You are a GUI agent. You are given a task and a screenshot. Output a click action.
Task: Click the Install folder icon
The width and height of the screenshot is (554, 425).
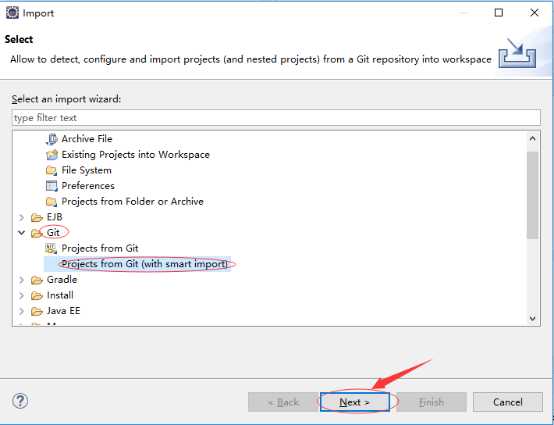37,295
